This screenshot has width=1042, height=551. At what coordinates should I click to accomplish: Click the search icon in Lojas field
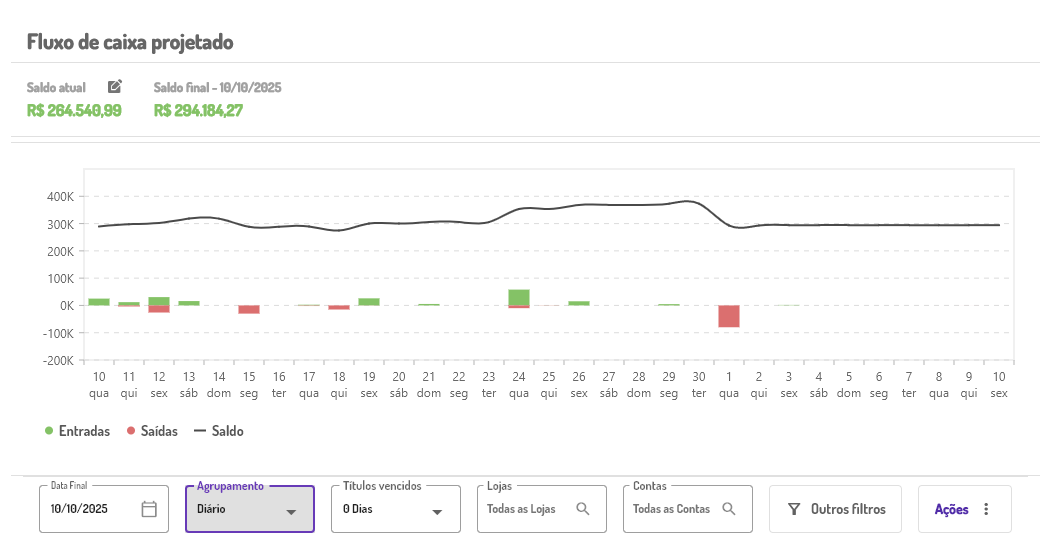(x=583, y=509)
